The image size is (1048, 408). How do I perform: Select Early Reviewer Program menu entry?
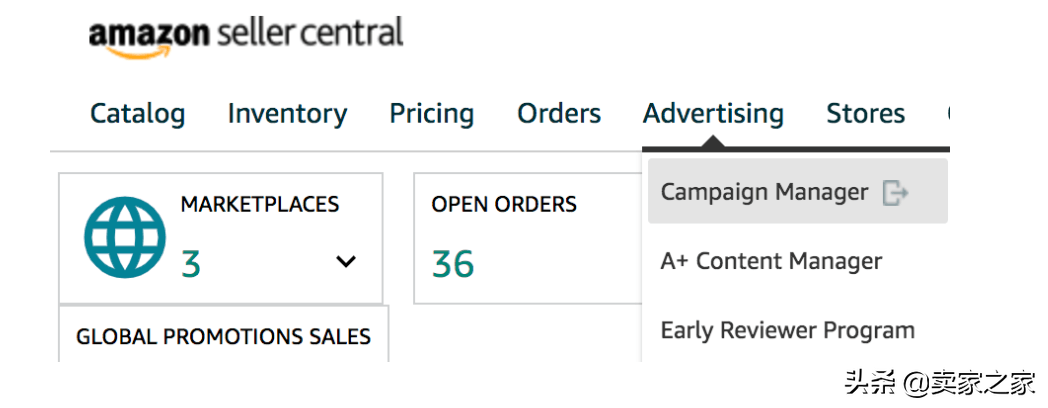[x=787, y=330]
